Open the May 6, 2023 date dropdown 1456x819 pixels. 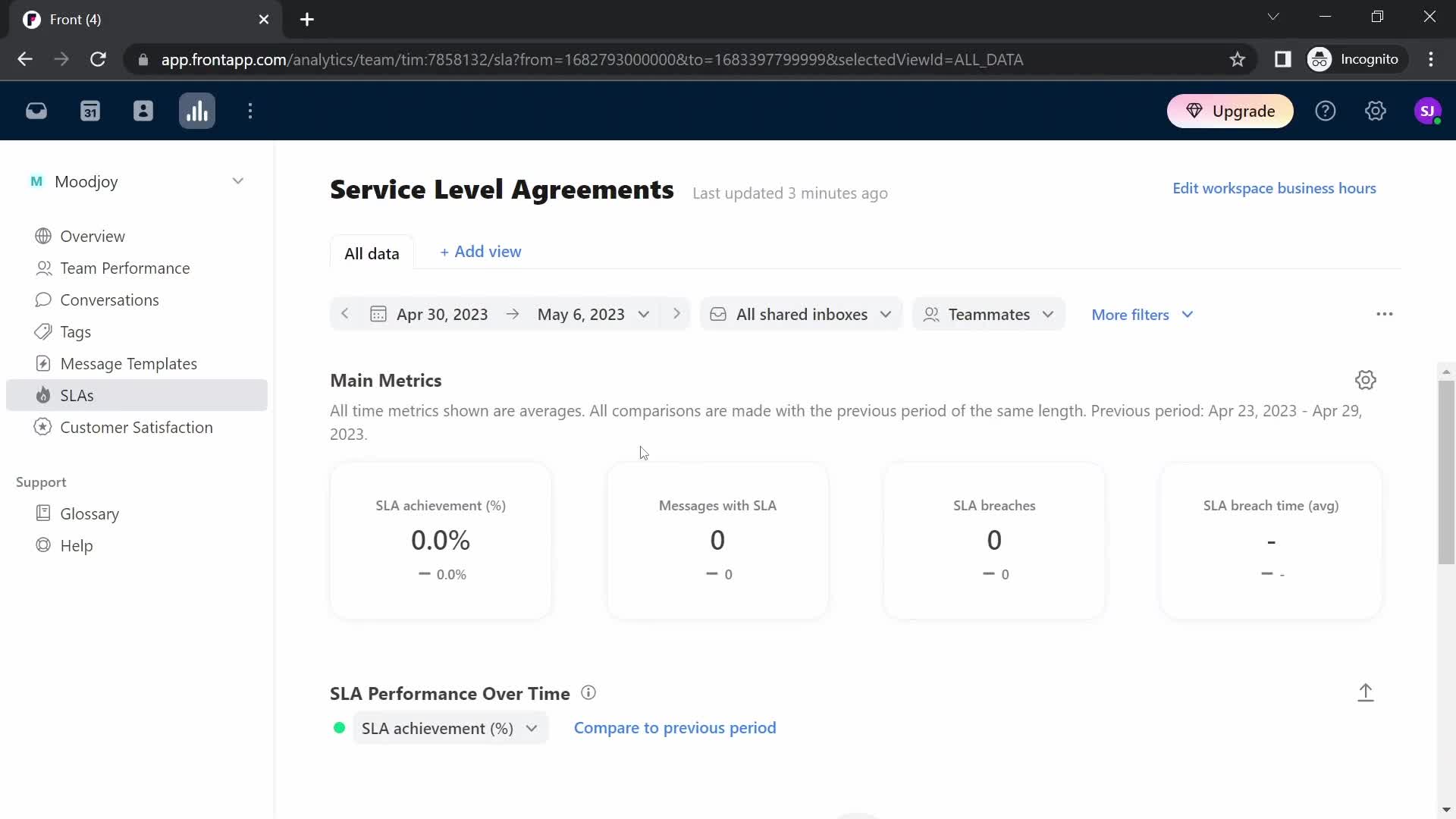[593, 315]
